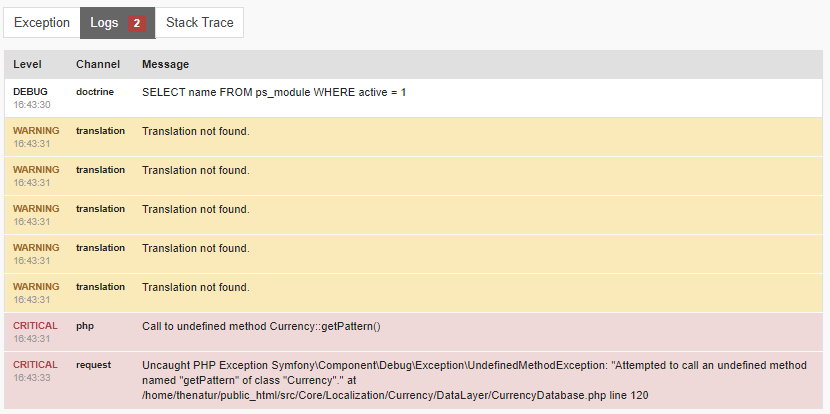Click the php channel cell
This screenshot has width=830, height=414.
click(x=84, y=326)
